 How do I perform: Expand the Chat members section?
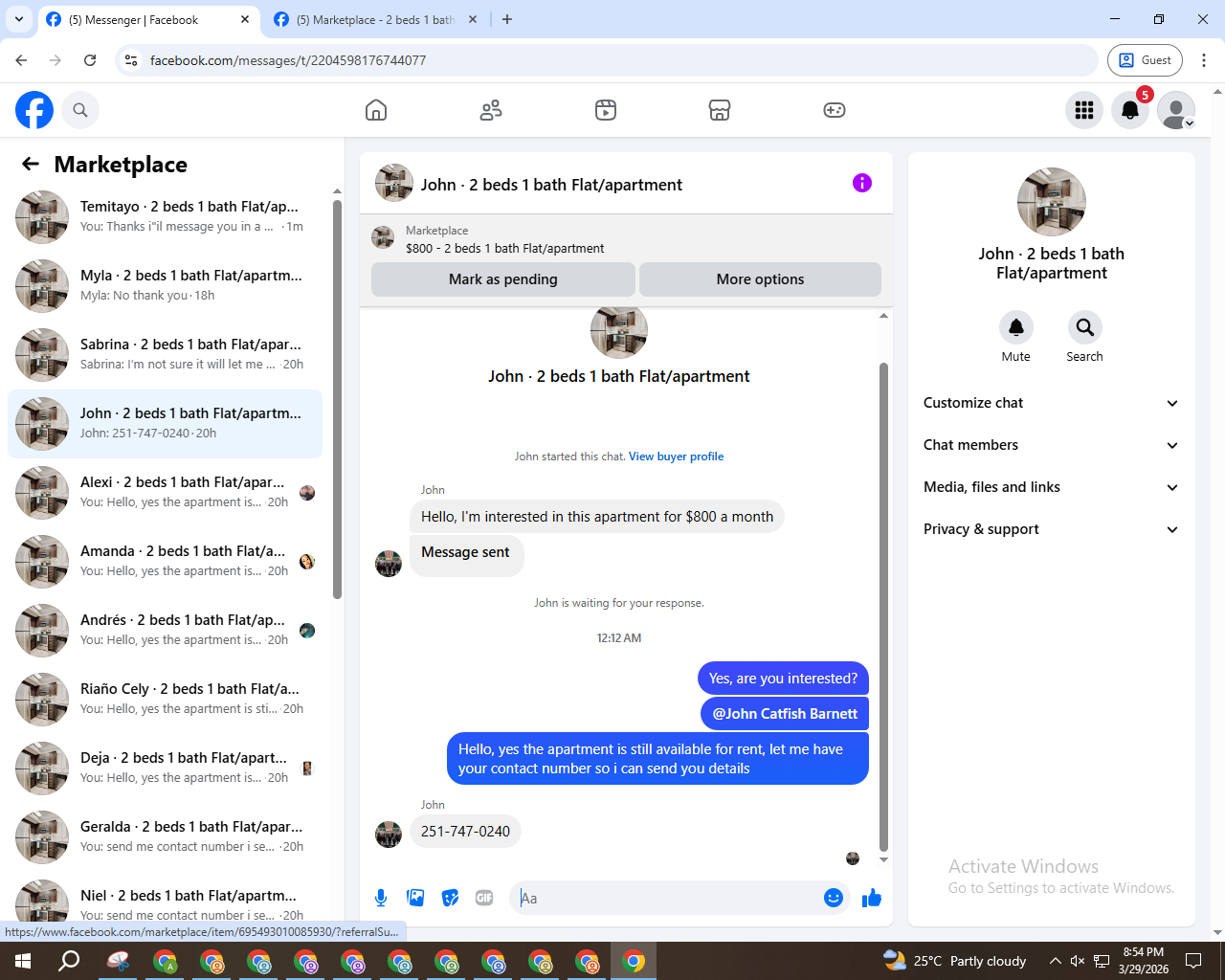coord(1051,445)
